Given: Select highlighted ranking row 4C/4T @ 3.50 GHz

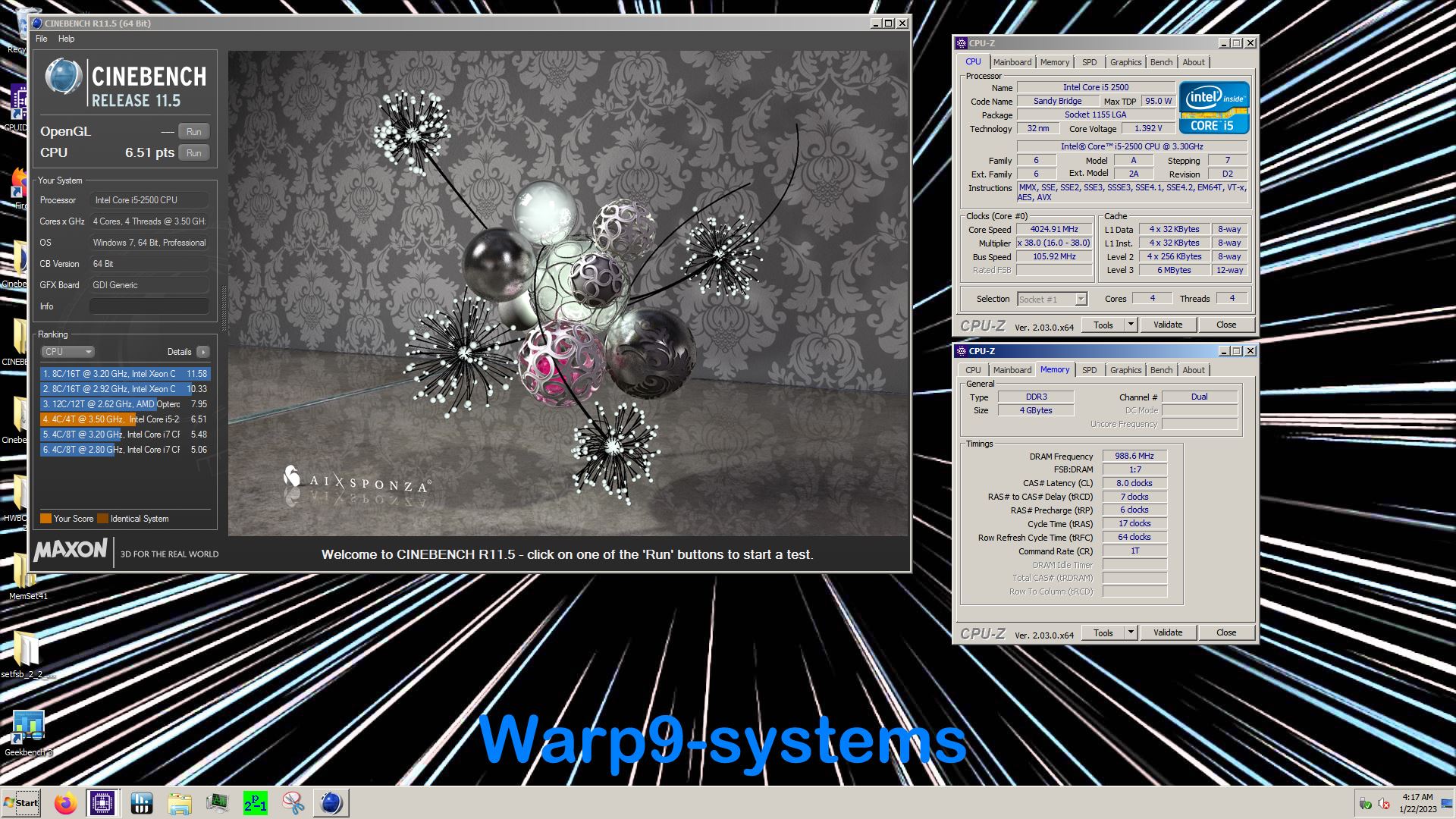Looking at the screenshot, I should pos(125,419).
